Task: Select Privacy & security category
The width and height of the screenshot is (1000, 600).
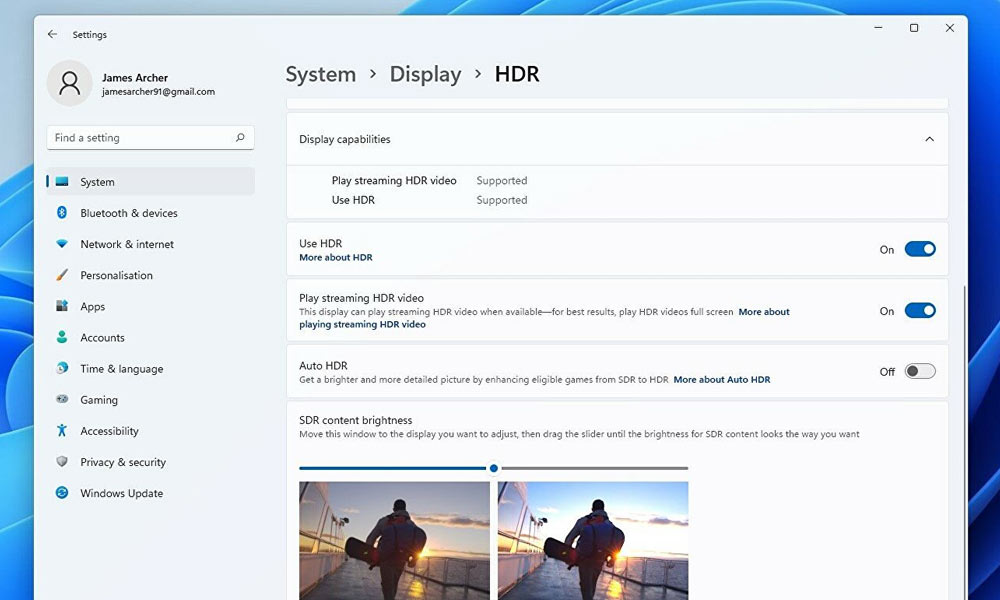Action: (x=151, y=462)
